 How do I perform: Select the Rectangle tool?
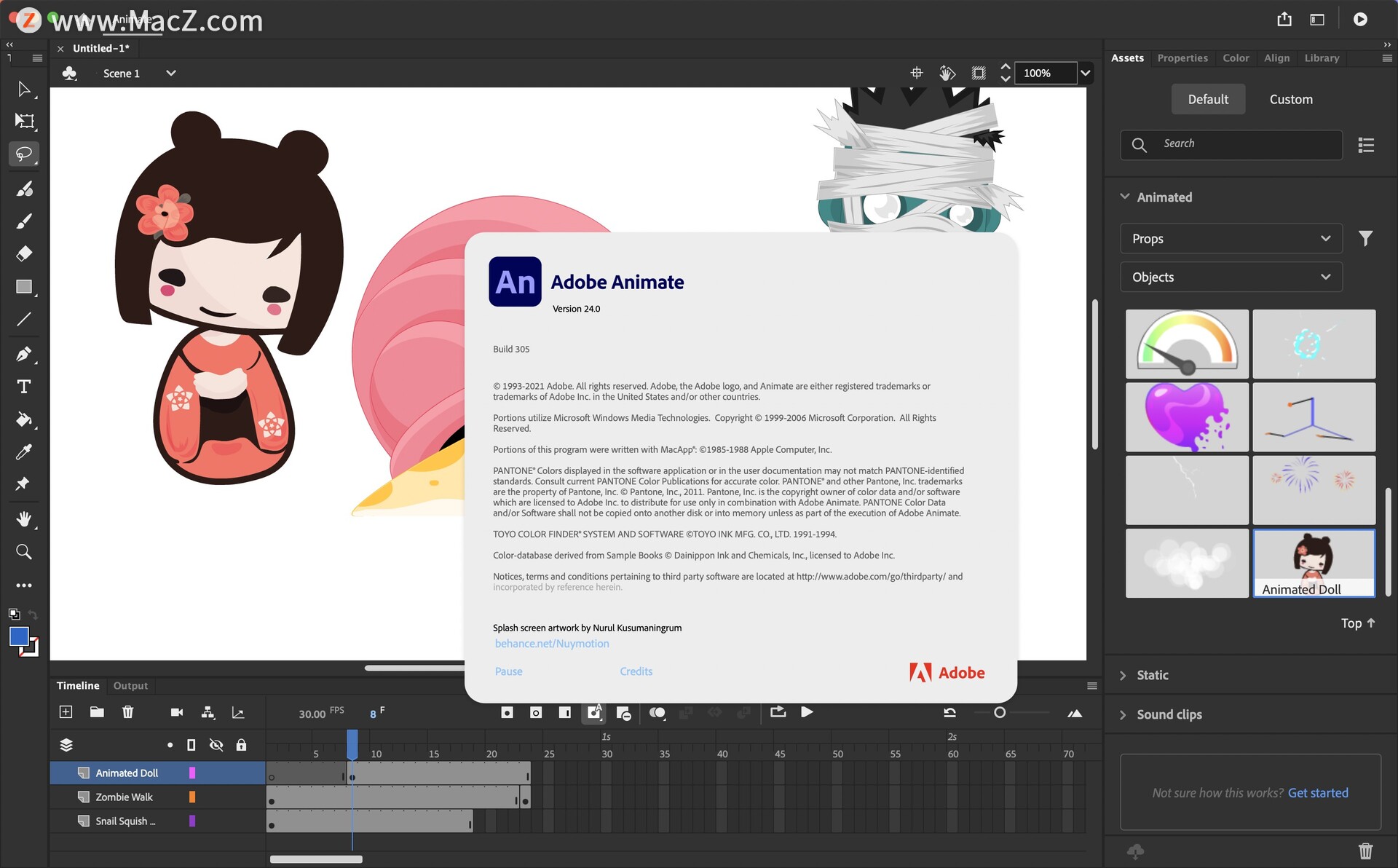click(x=24, y=287)
